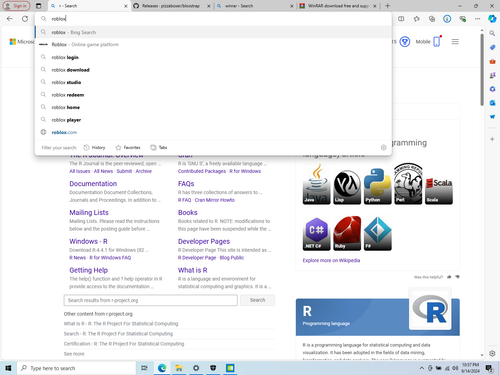Select 'roblox - Bing Search' suggestion
This screenshot has width=500, height=375.
click(213, 32)
